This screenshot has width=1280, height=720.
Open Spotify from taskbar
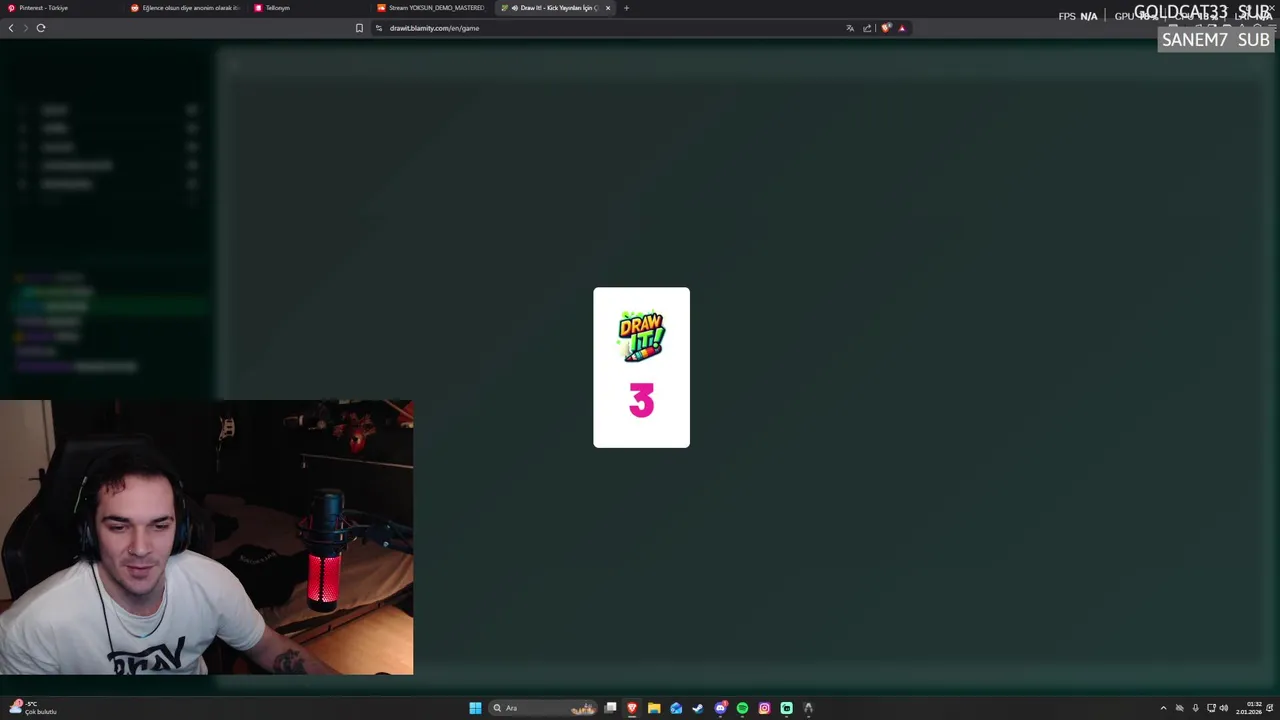coord(742,708)
